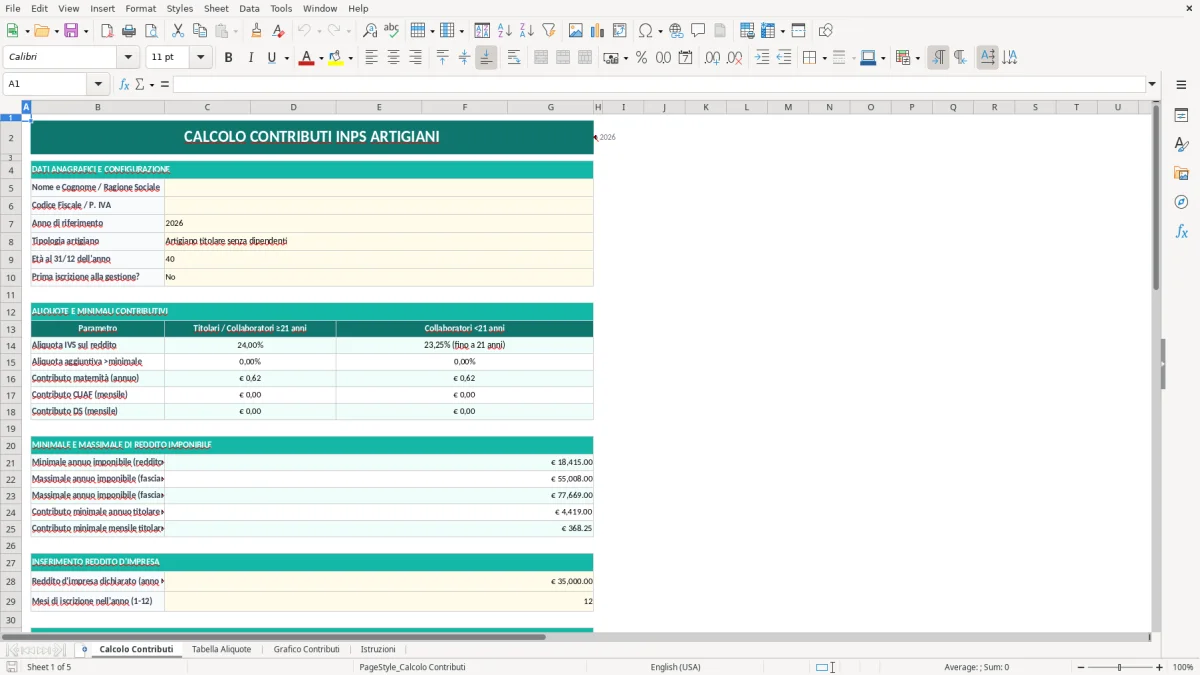
Task: Click Add Decimal Place icon
Action: click(712, 58)
